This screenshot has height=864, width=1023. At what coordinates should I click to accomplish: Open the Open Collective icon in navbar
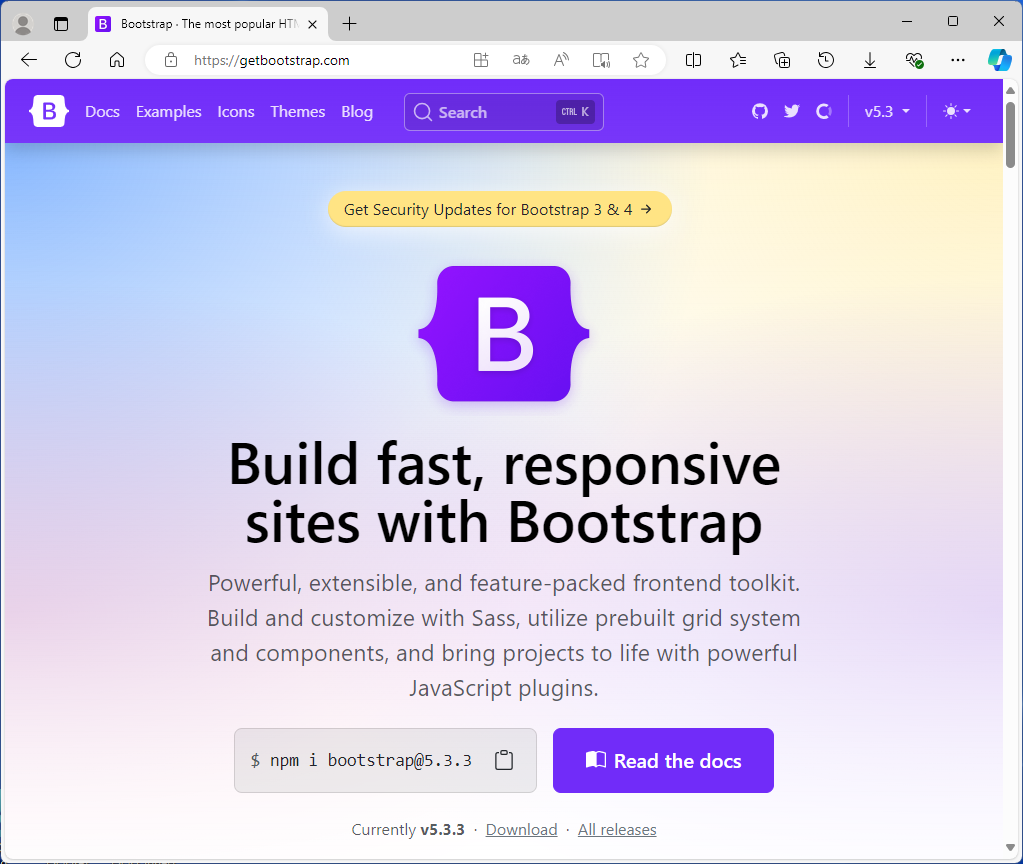824,112
